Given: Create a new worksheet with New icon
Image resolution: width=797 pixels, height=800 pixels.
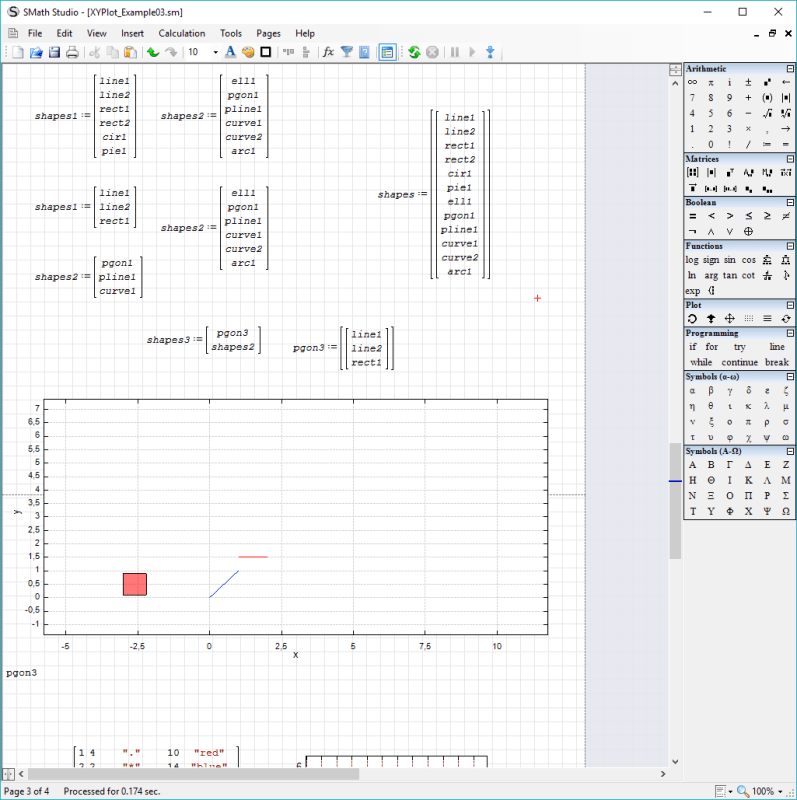Looking at the screenshot, I should pos(18,52).
